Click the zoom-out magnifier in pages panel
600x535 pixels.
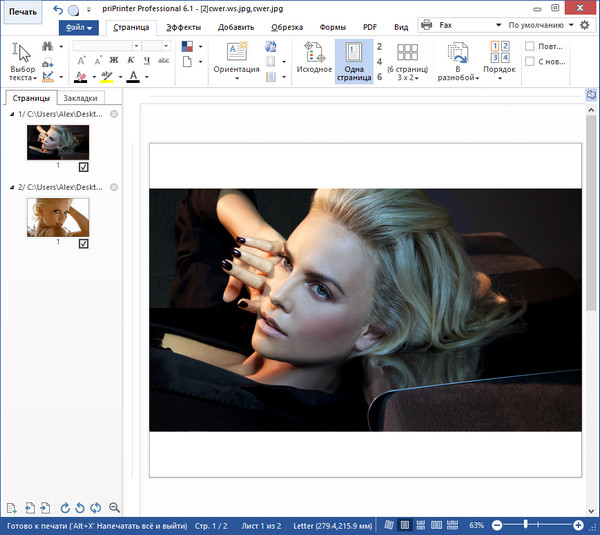pos(114,508)
